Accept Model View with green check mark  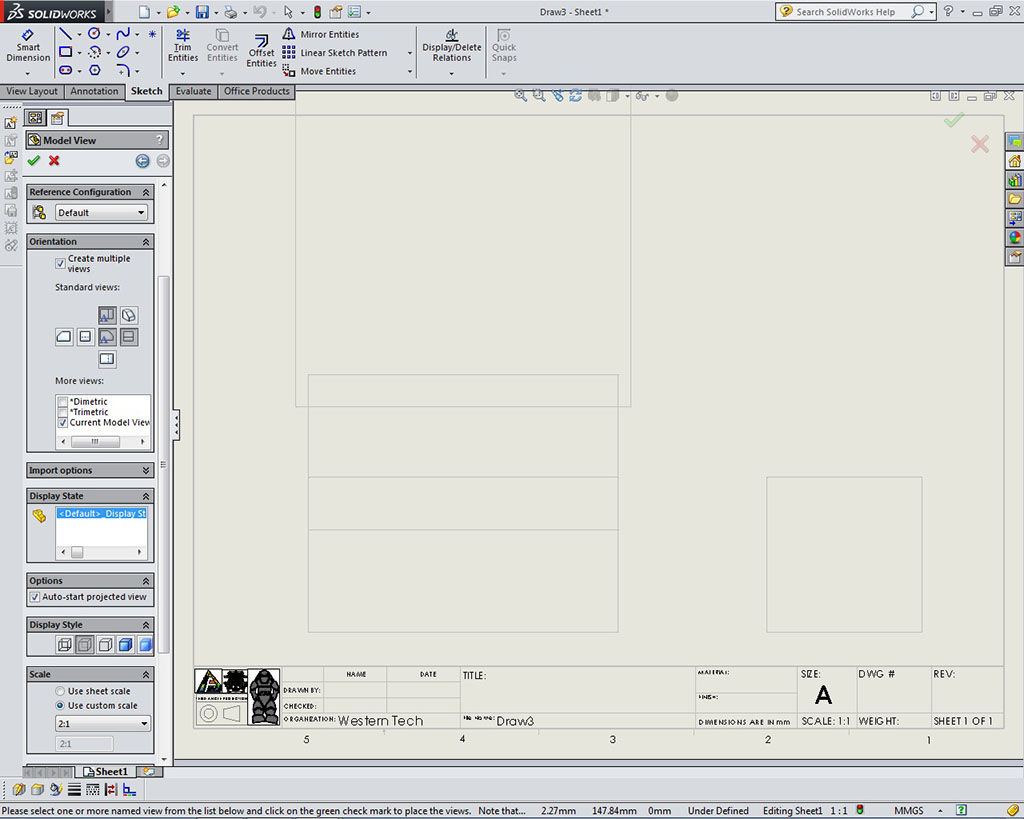click(x=34, y=161)
